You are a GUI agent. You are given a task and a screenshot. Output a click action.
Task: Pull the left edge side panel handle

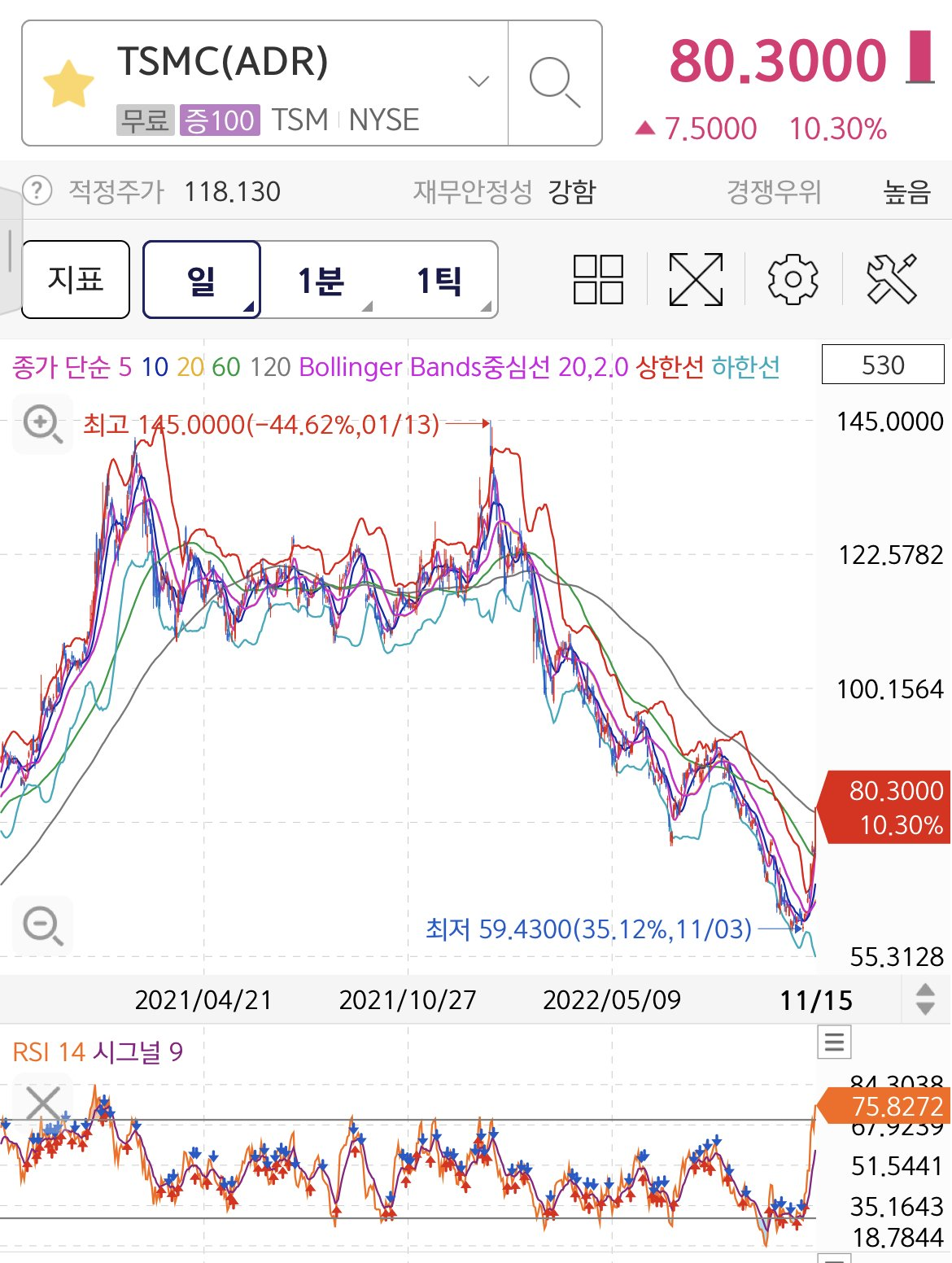click(10, 251)
